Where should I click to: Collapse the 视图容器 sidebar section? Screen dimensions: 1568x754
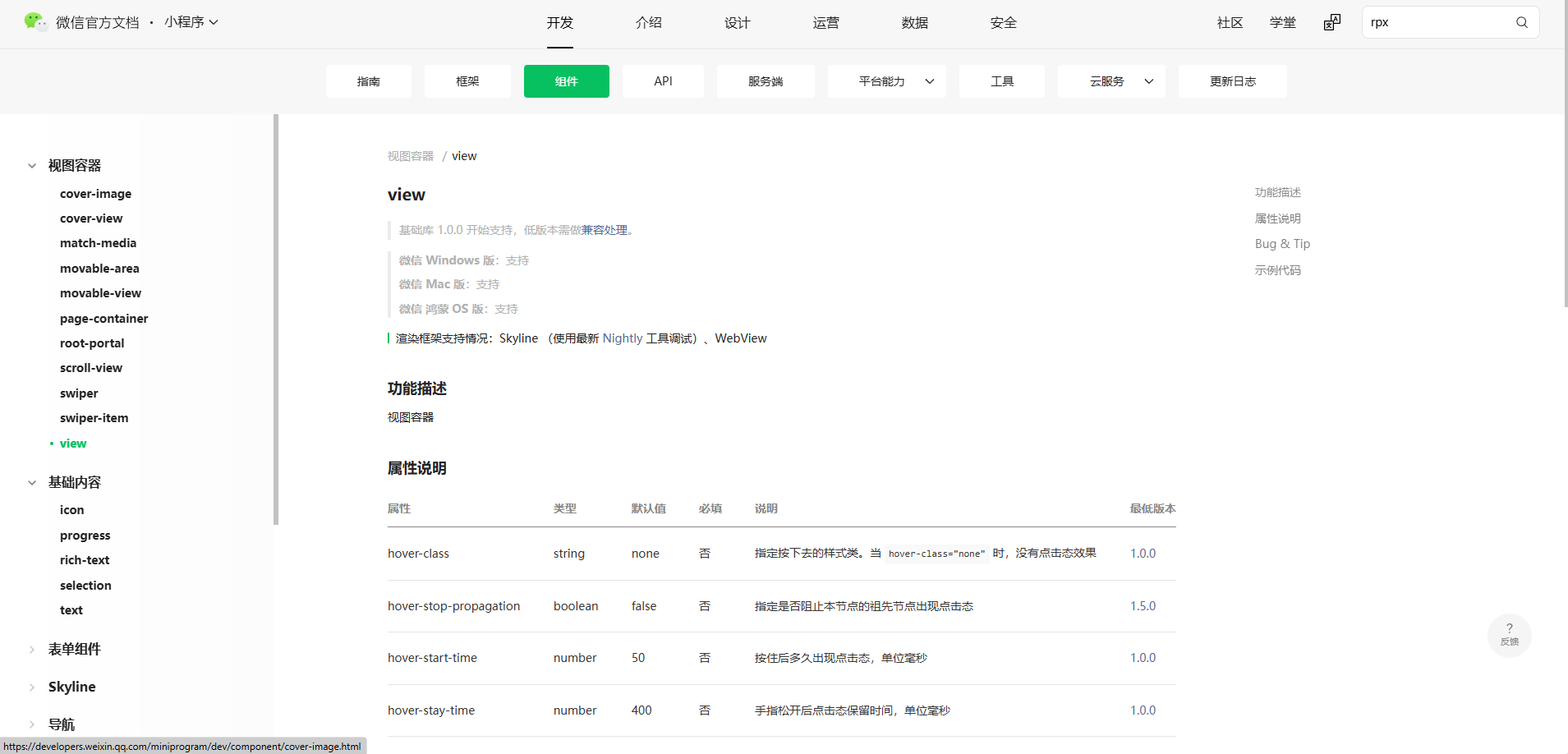coord(32,166)
